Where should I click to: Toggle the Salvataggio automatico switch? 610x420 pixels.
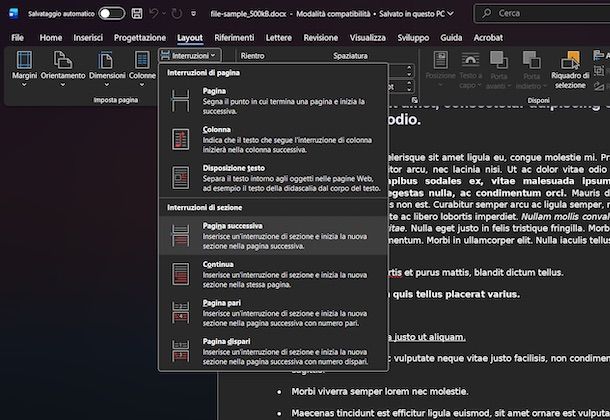point(111,14)
